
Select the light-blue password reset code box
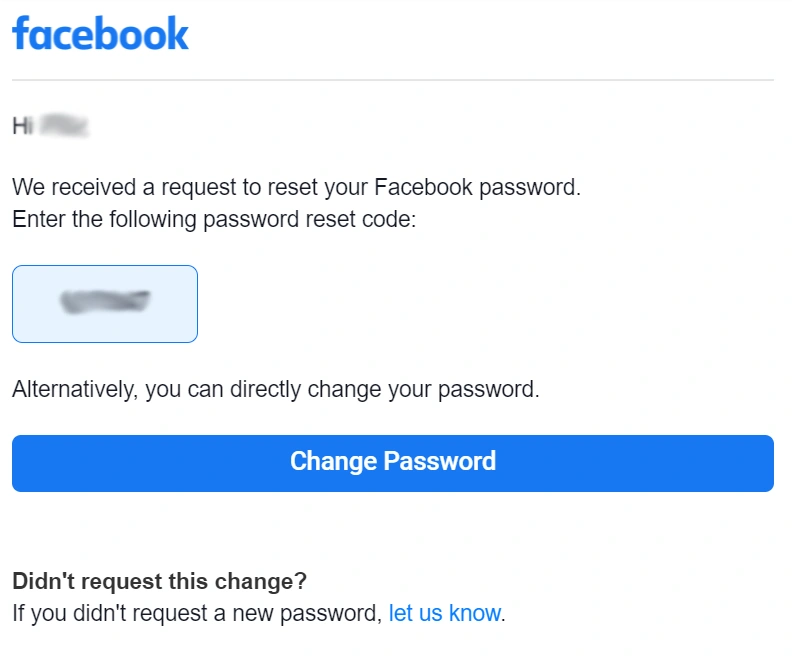click(105, 303)
